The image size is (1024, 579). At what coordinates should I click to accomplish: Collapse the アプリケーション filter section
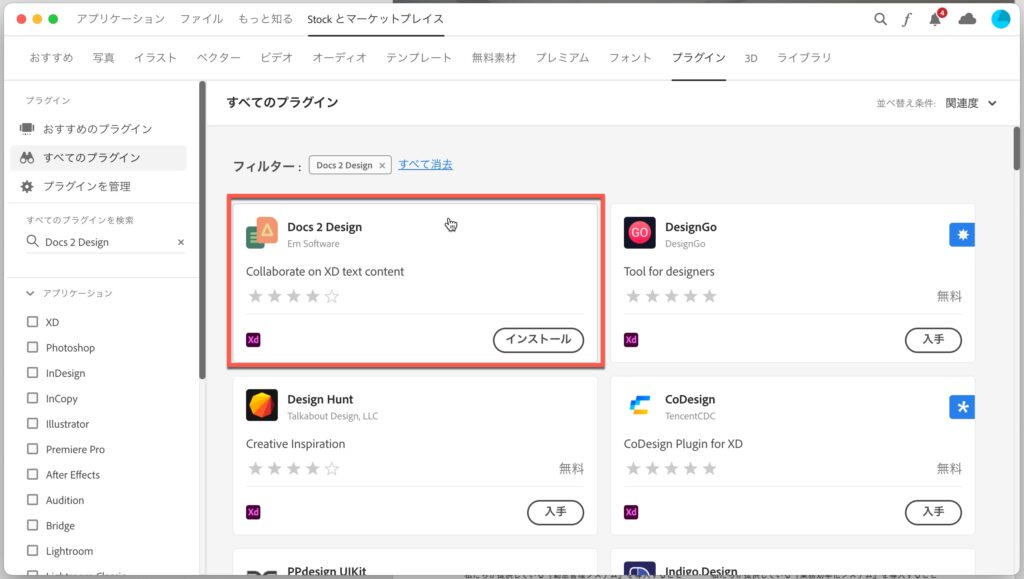coord(30,293)
